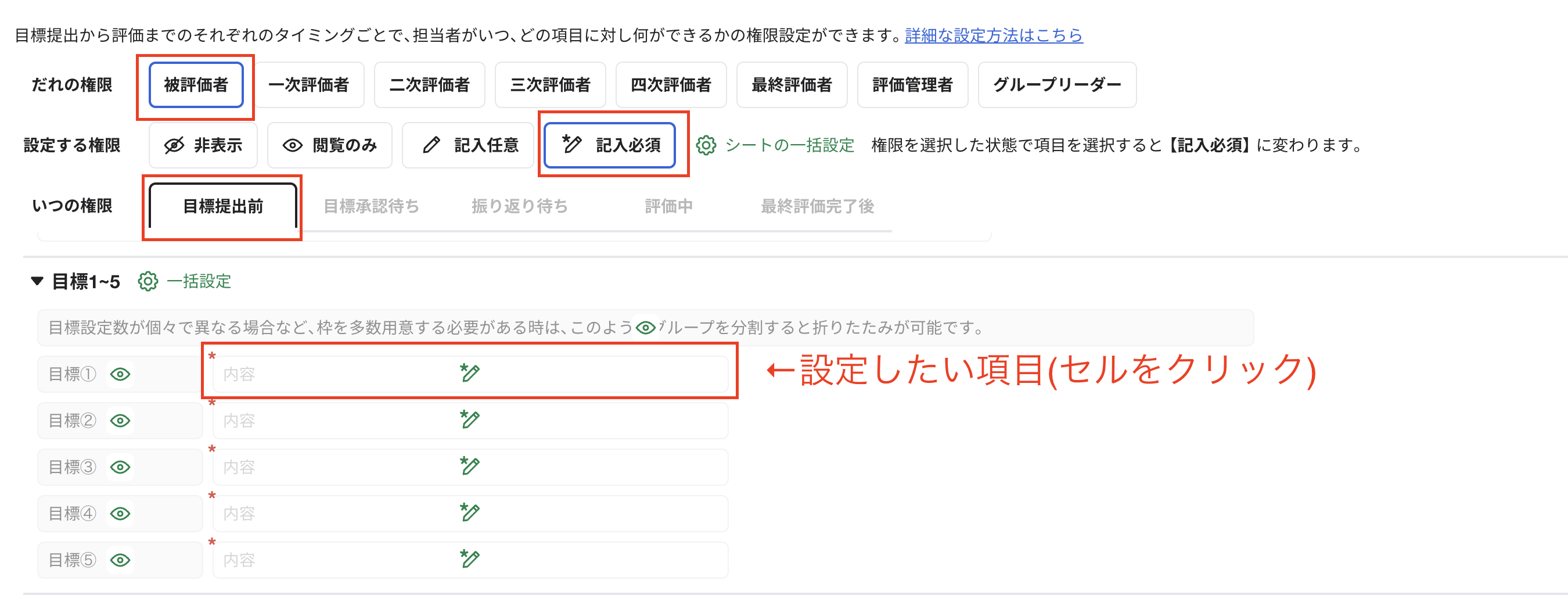The width and height of the screenshot is (1568, 595).
Task: Open 一括設定 gear next to 目標1~5
Action: (x=148, y=282)
